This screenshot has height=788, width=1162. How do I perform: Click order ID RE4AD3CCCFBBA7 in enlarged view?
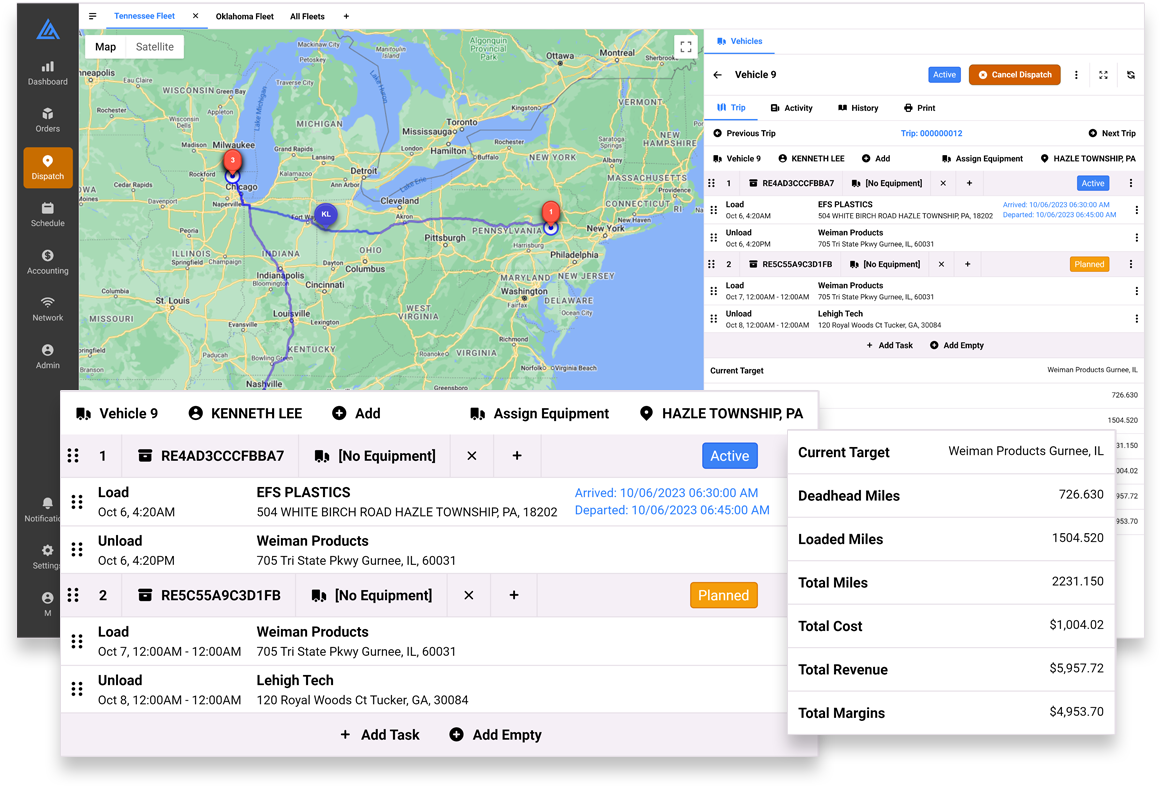(222, 456)
